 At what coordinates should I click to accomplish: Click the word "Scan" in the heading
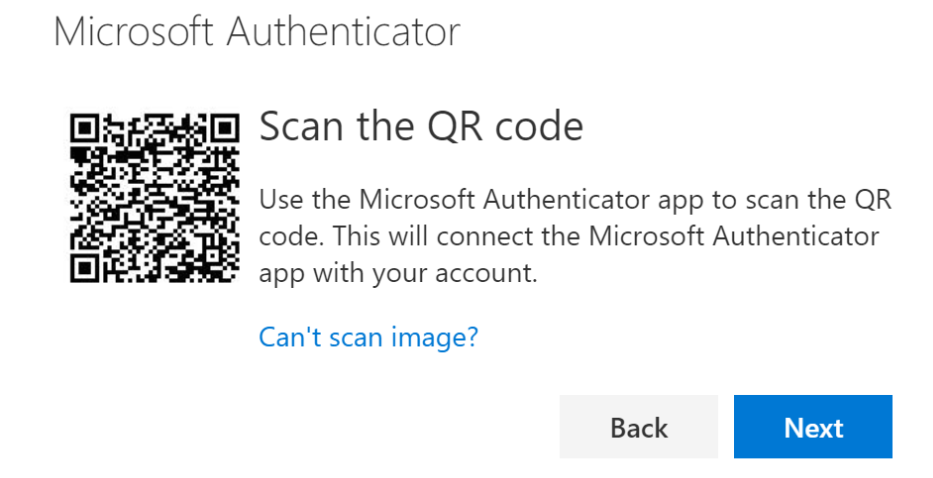(303, 126)
